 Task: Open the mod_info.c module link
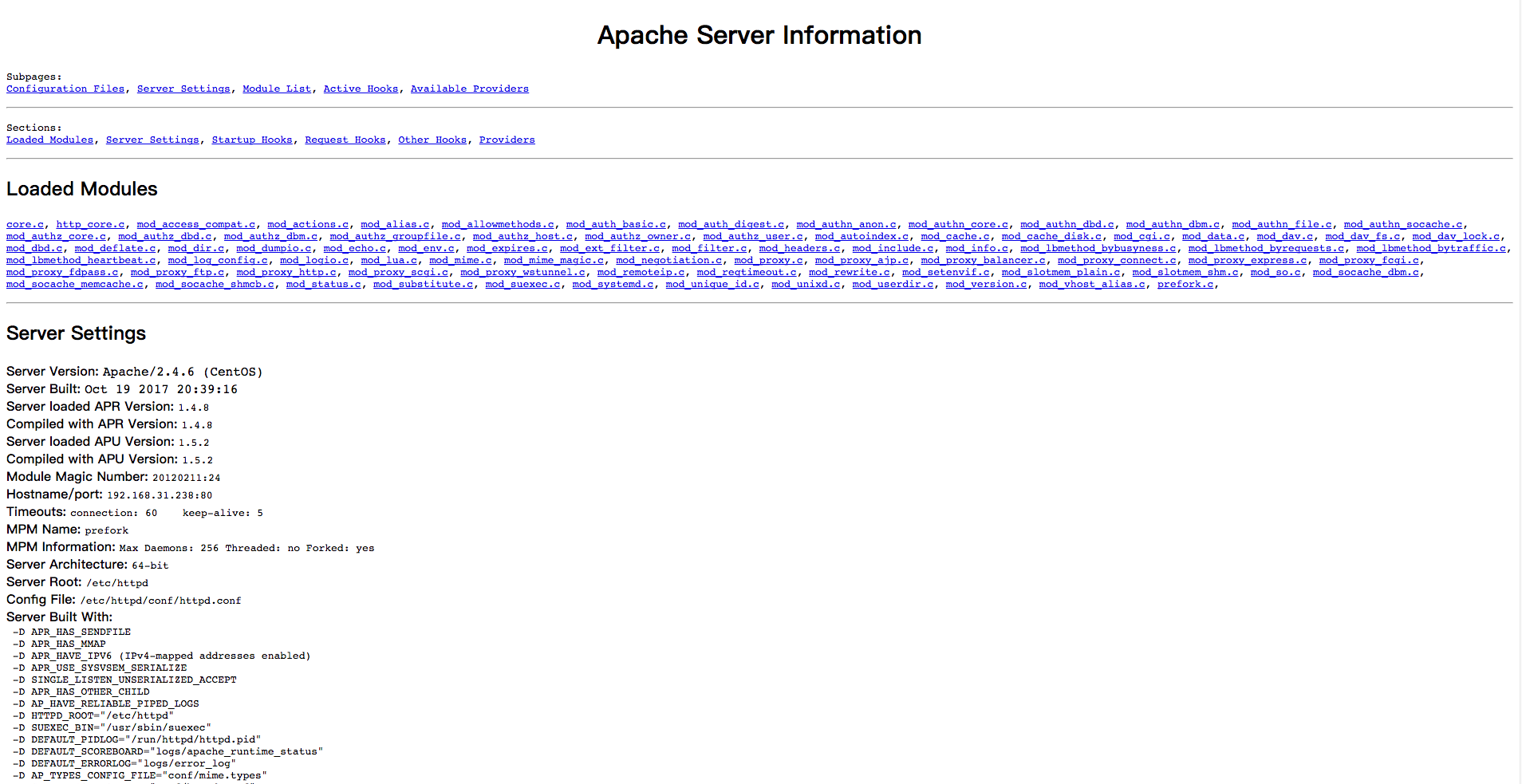click(977, 248)
